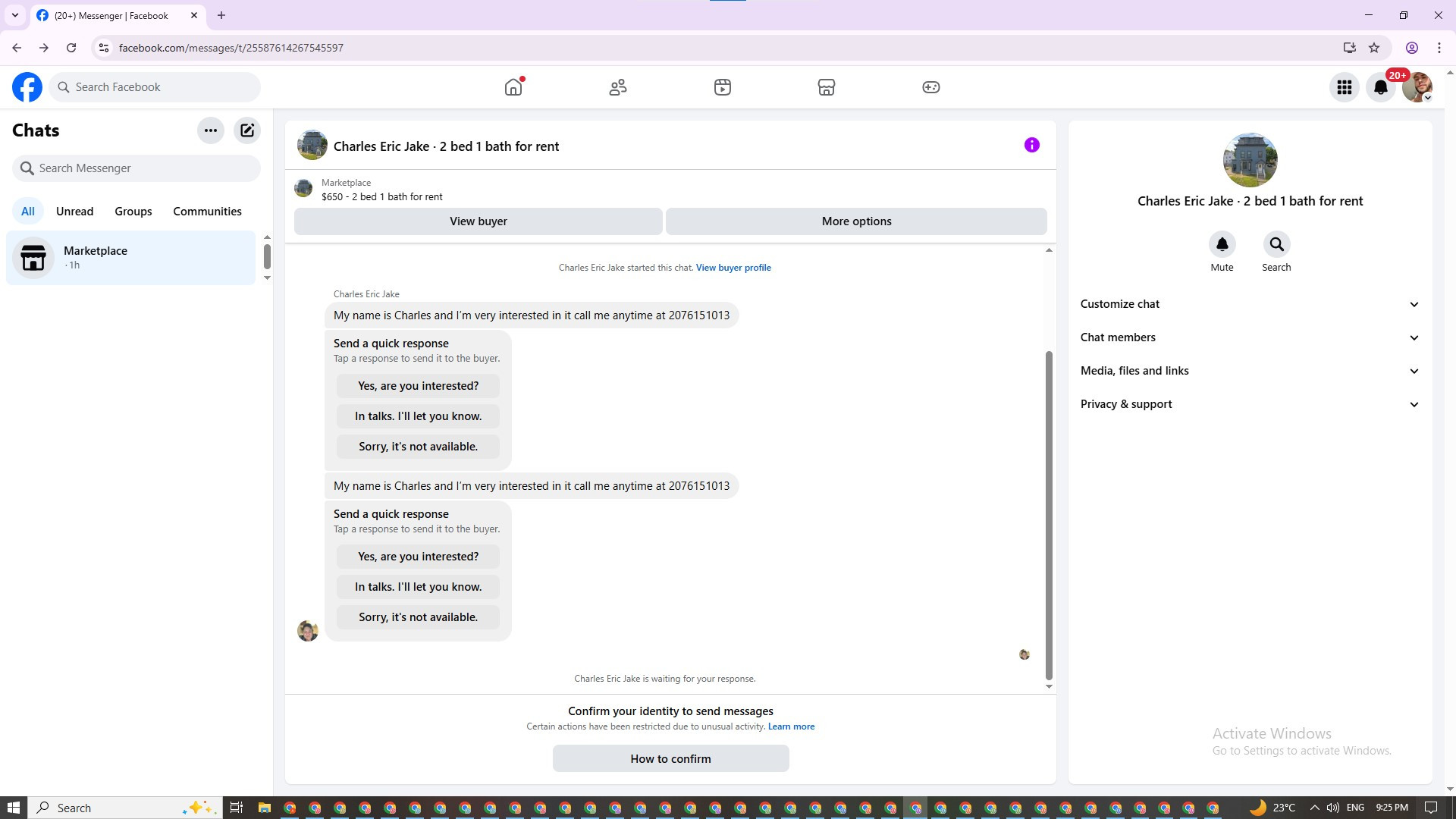
Task: Open the Gaming icon in top navigation
Action: click(930, 87)
